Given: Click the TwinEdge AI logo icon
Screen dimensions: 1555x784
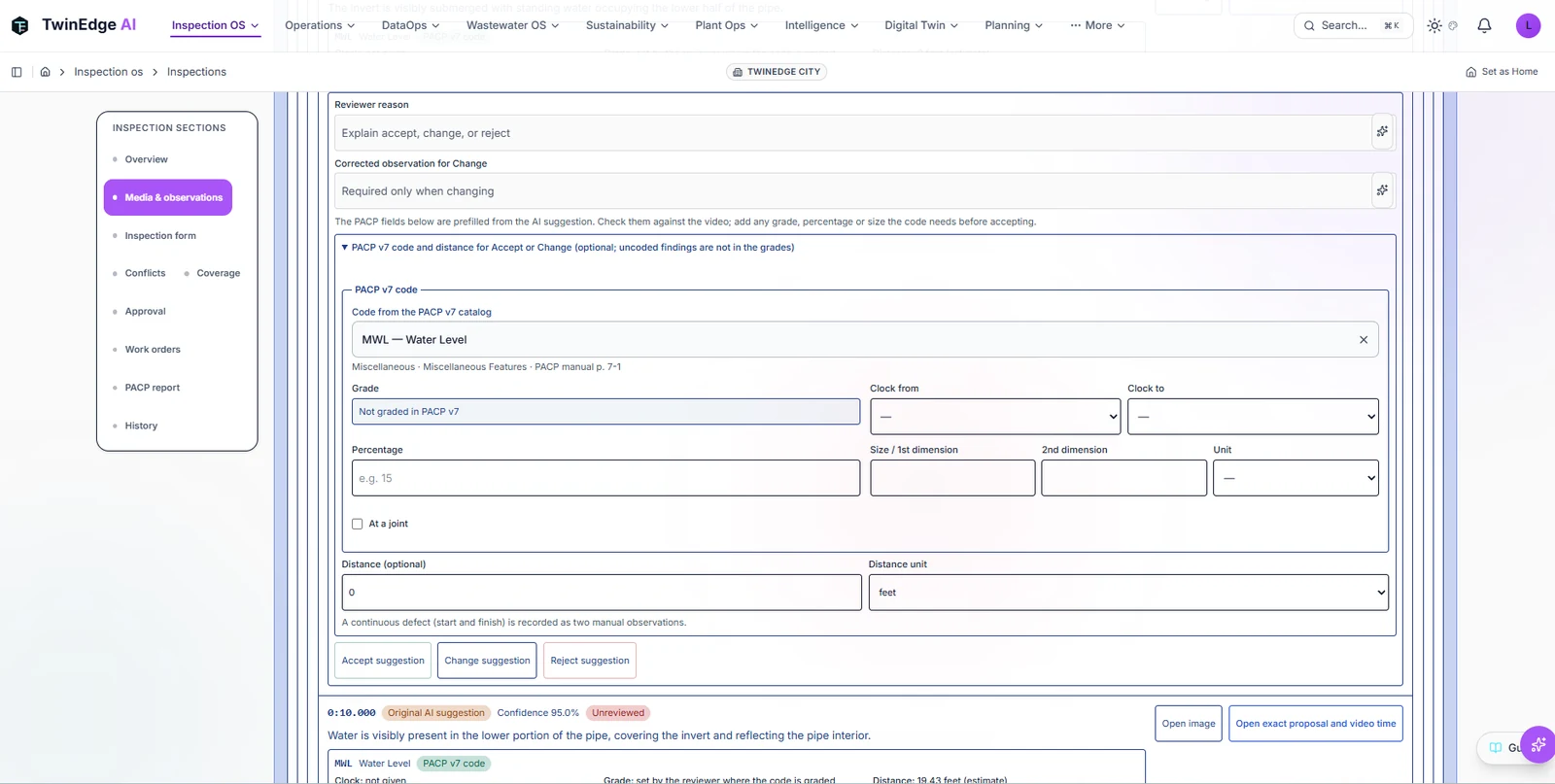Looking at the screenshot, I should 19,25.
